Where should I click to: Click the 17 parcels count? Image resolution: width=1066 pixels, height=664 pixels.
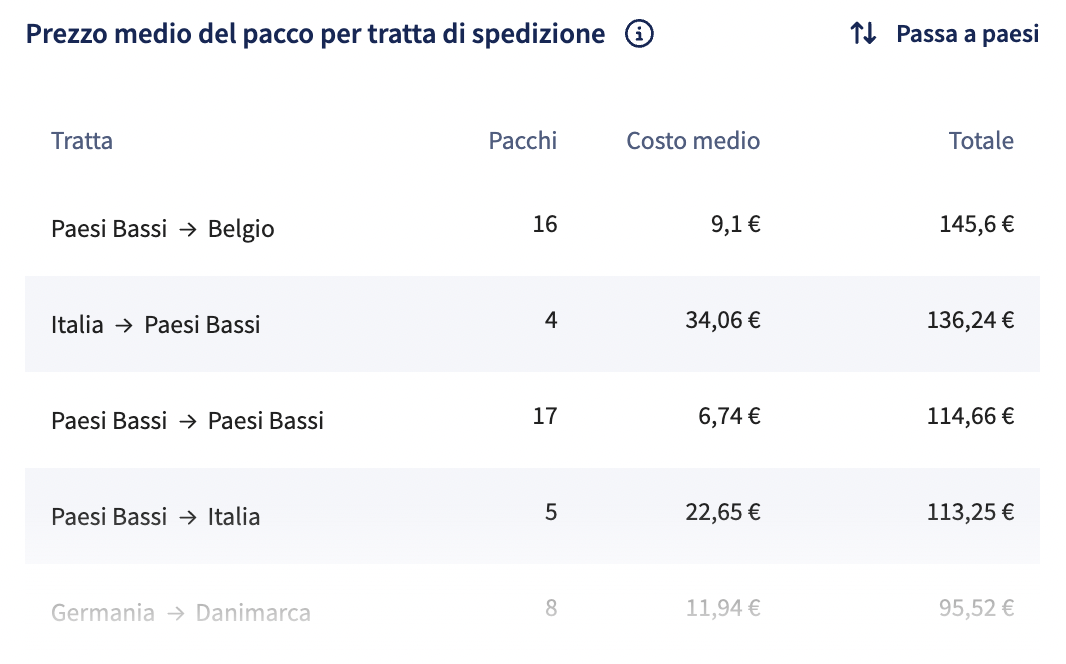545,416
